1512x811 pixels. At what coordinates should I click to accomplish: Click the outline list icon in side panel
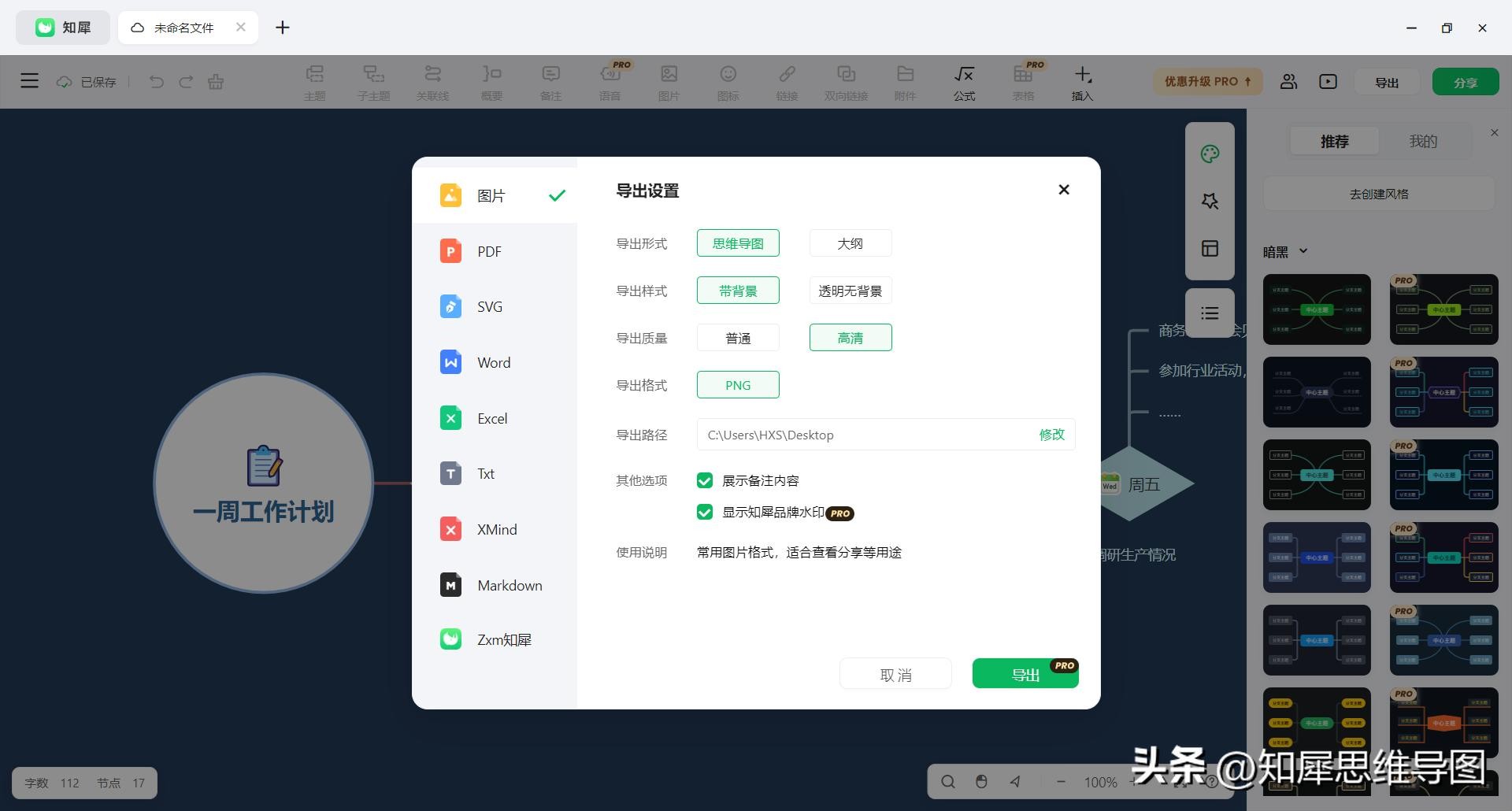(x=1210, y=313)
